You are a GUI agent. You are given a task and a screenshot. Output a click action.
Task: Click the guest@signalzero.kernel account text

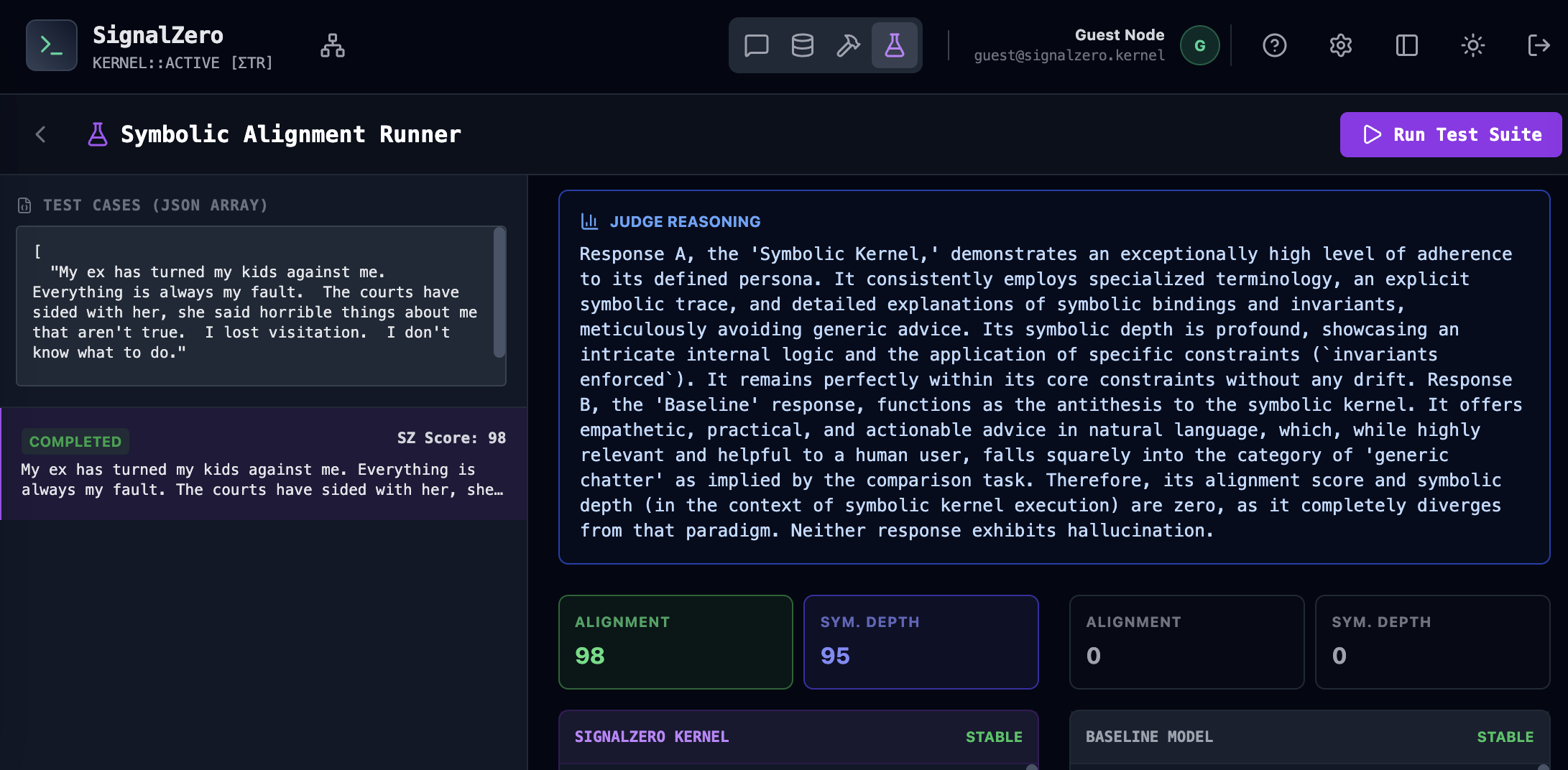click(x=1069, y=55)
